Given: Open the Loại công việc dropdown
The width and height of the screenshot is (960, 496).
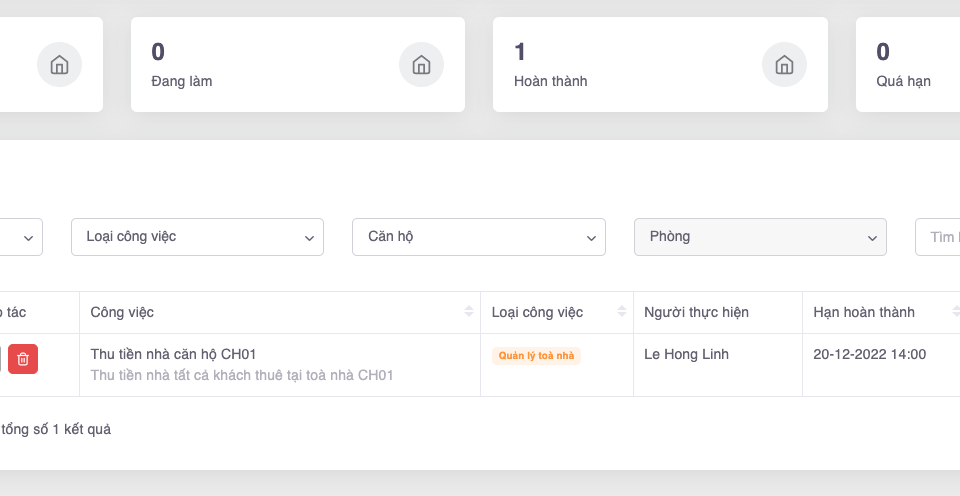Looking at the screenshot, I should click(x=197, y=237).
